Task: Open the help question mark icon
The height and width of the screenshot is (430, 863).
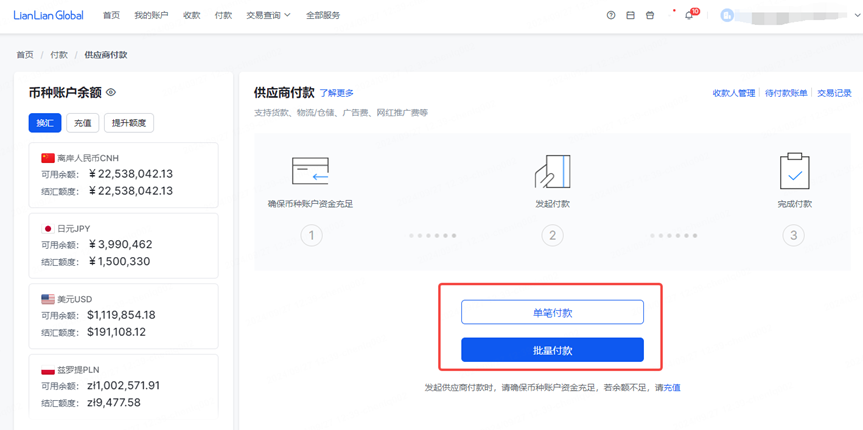Action: tap(610, 15)
